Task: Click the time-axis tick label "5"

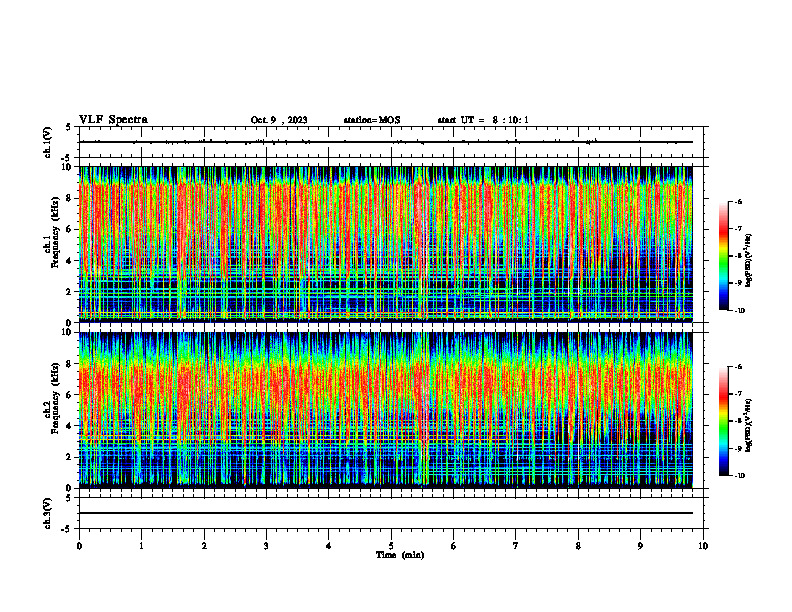Action: point(391,546)
